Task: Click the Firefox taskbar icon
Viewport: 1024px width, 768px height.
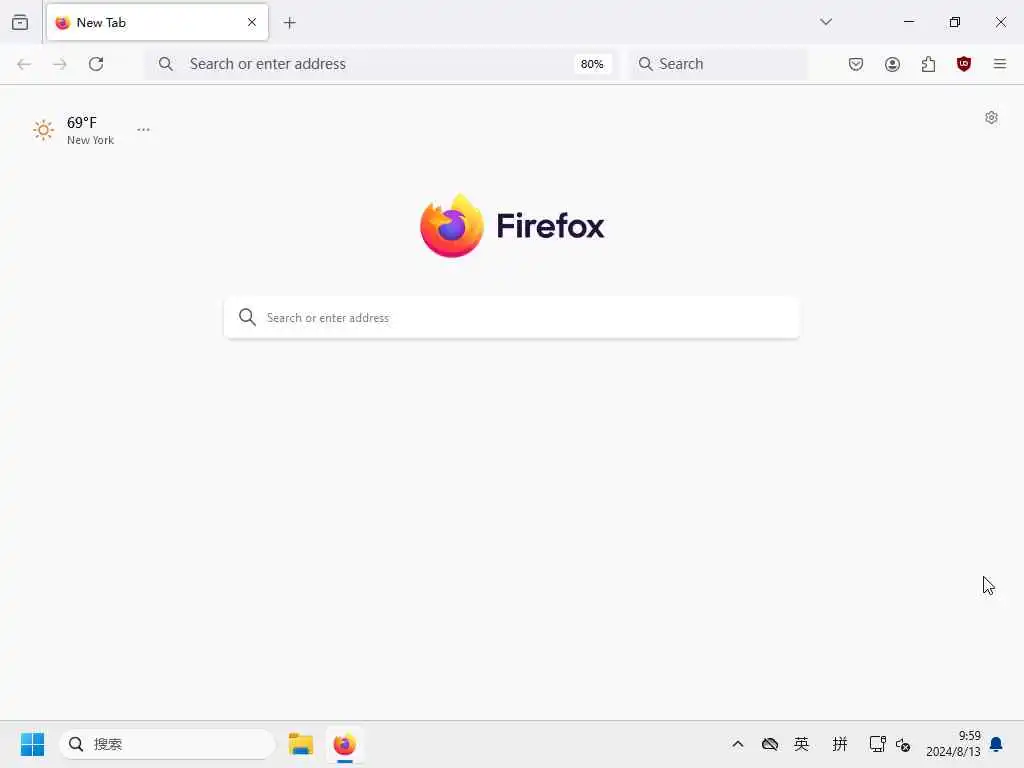Action: tap(344, 744)
